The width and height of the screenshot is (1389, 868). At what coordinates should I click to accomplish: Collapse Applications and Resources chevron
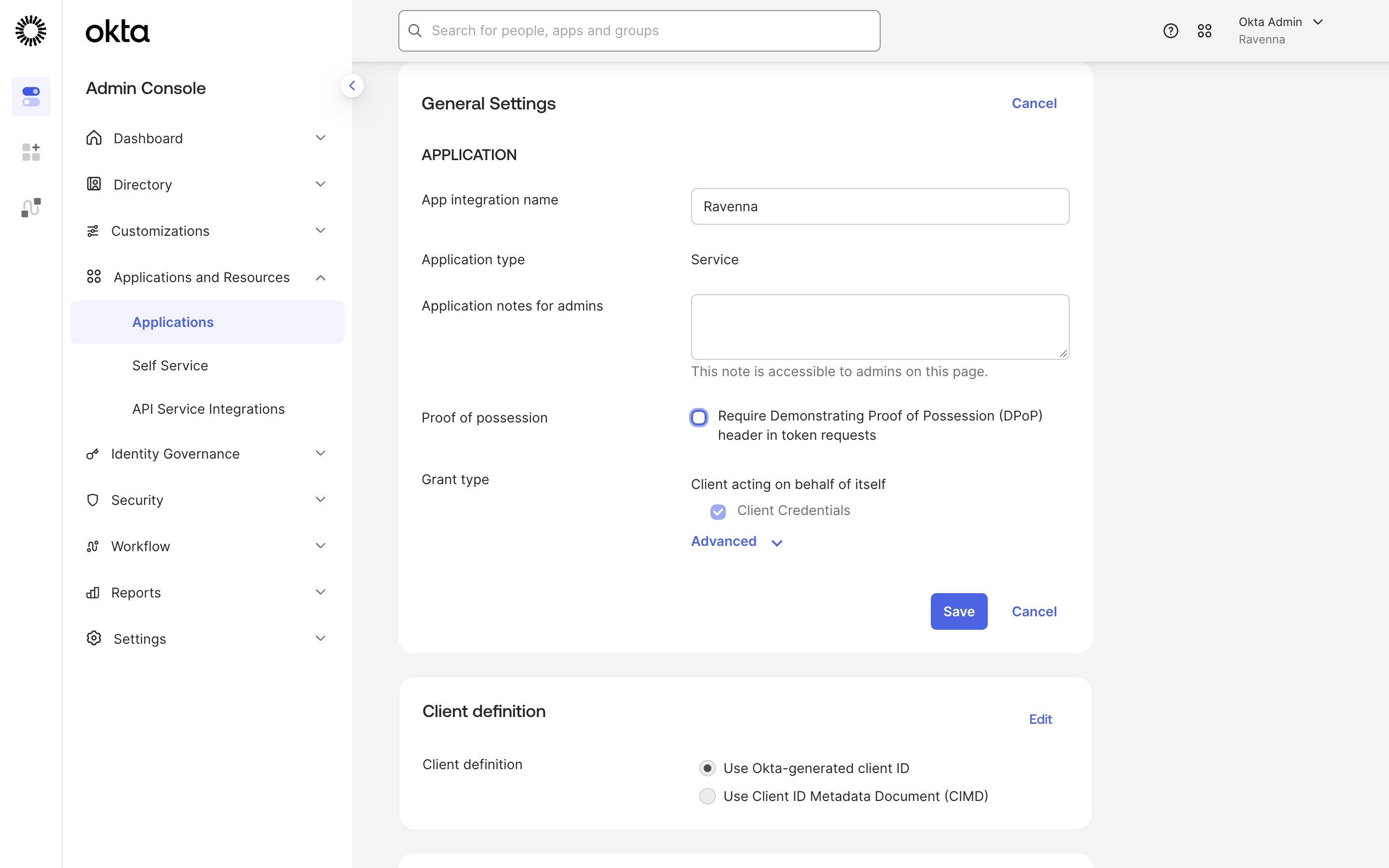coord(320,277)
